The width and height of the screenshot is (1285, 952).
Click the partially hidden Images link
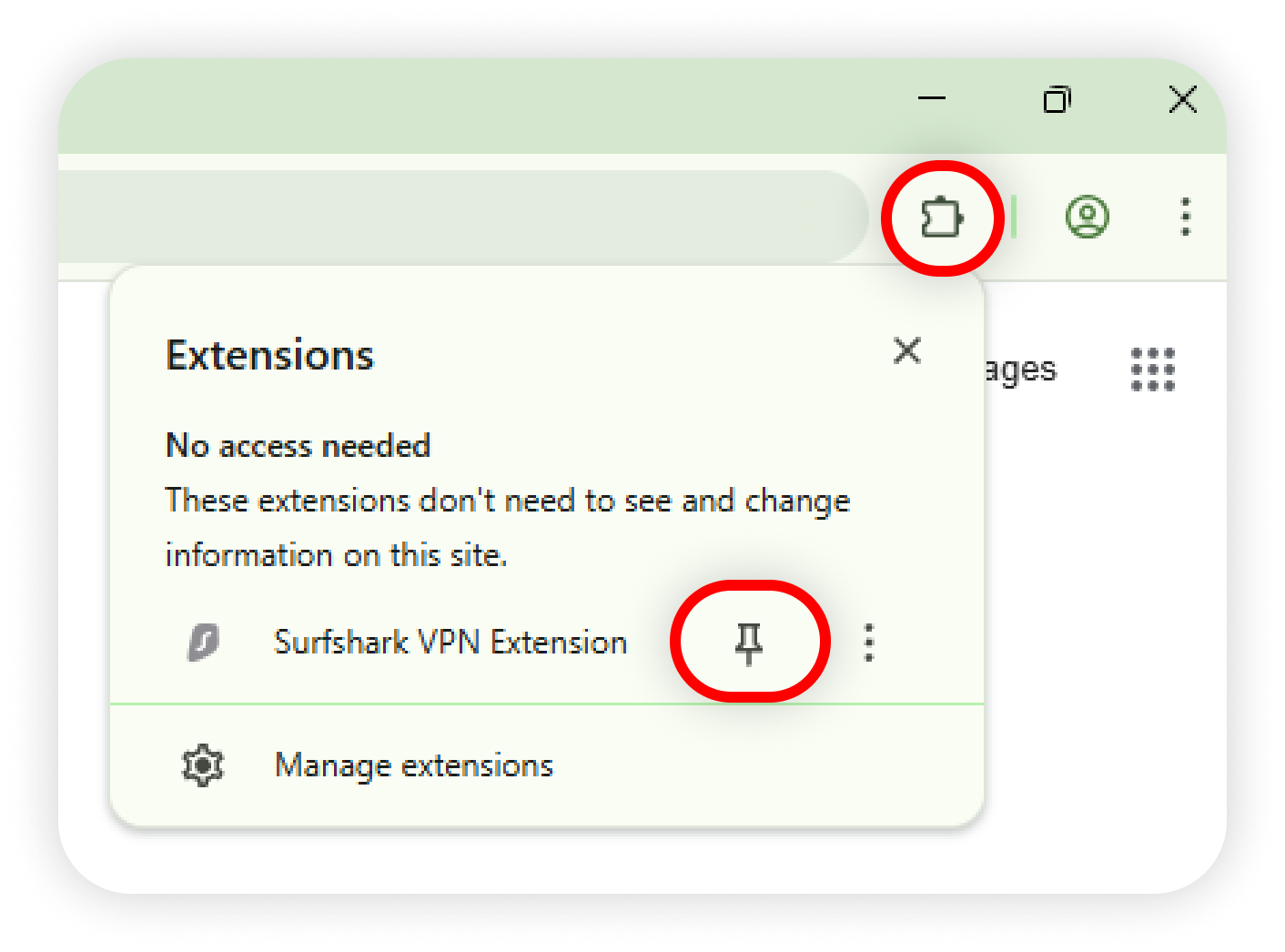(1022, 370)
